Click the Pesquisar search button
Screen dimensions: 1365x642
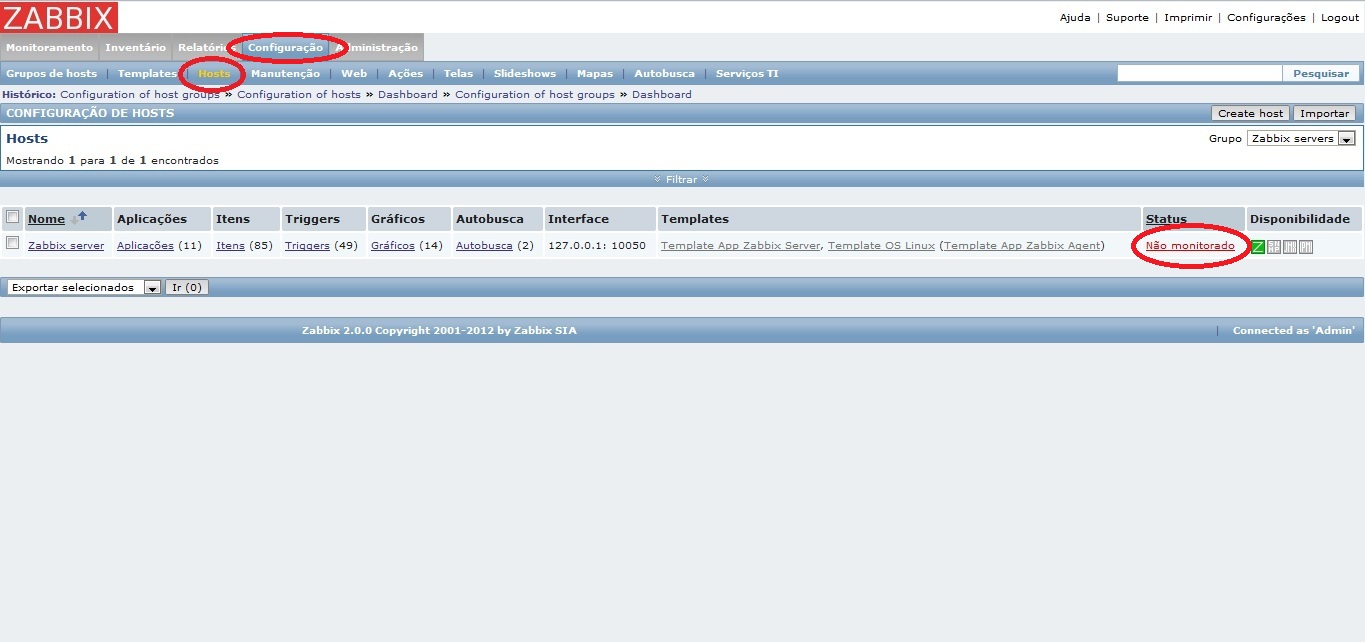(x=1321, y=73)
